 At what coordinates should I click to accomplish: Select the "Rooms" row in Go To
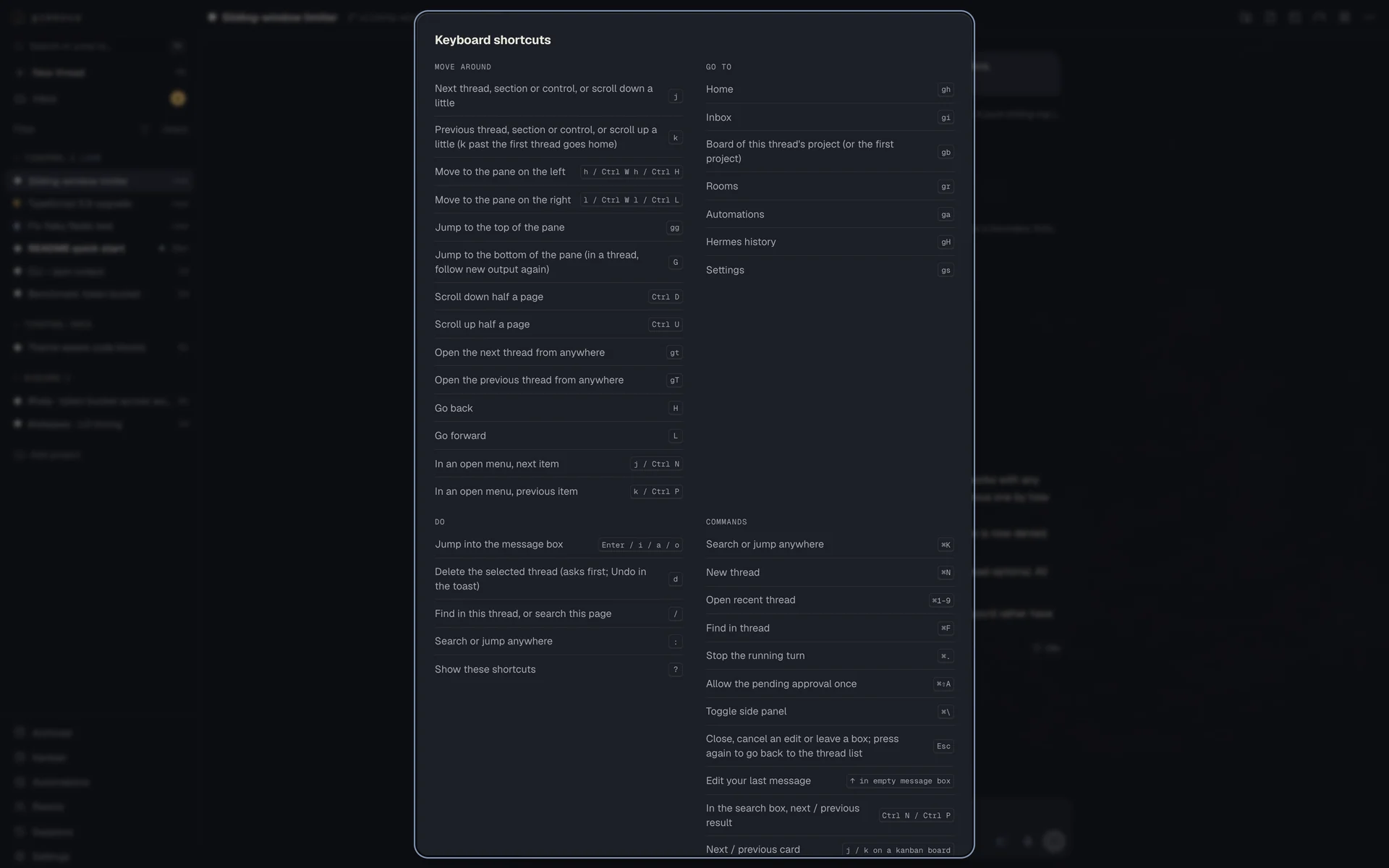coord(830,187)
